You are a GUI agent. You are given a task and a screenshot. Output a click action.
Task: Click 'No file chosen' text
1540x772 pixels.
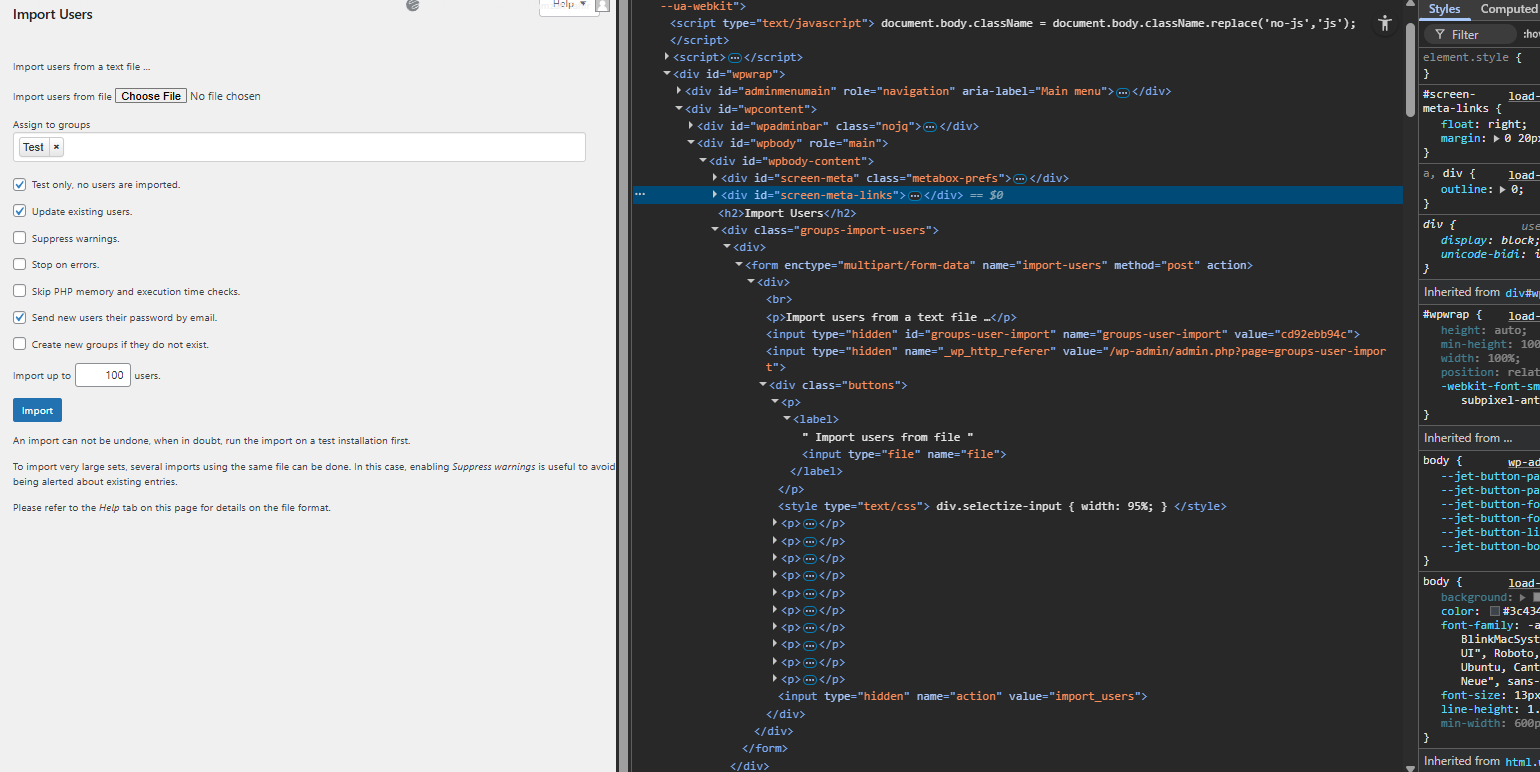point(225,97)
